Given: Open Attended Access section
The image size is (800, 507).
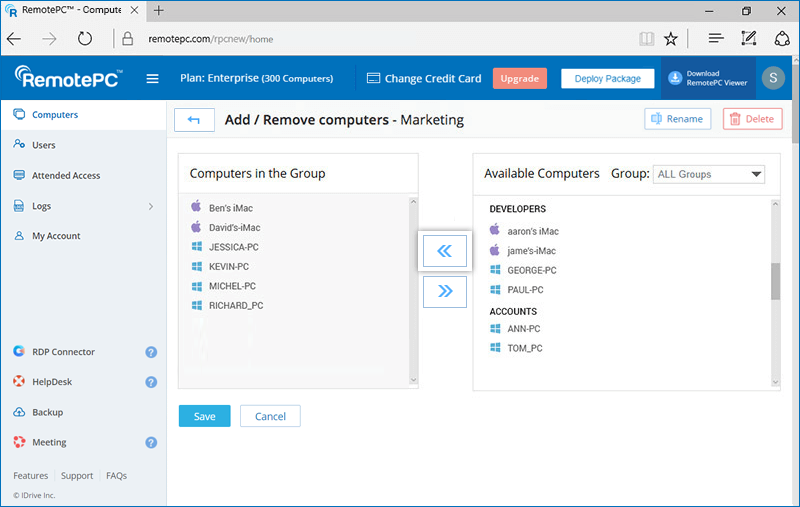Looking at the screenshot, I should 66,175.
